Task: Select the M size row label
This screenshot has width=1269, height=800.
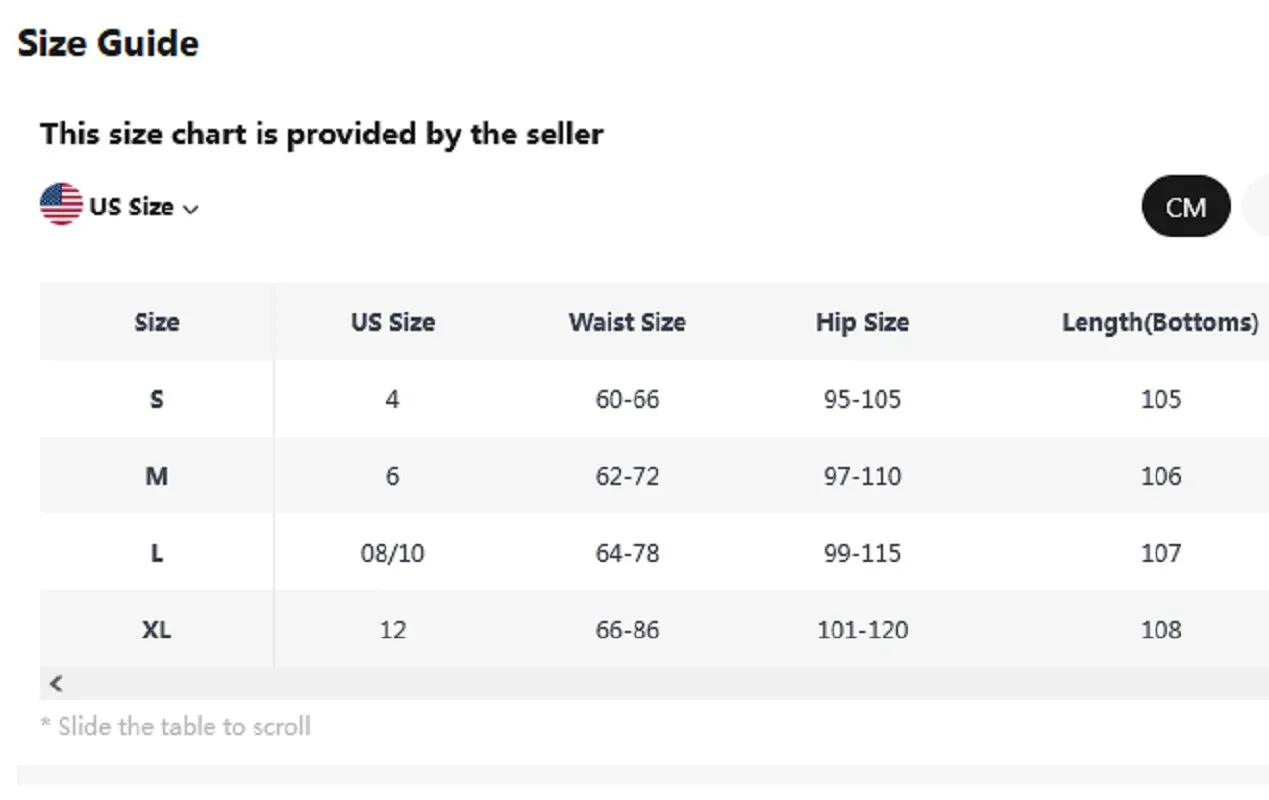Action: [x=157, y=476]
